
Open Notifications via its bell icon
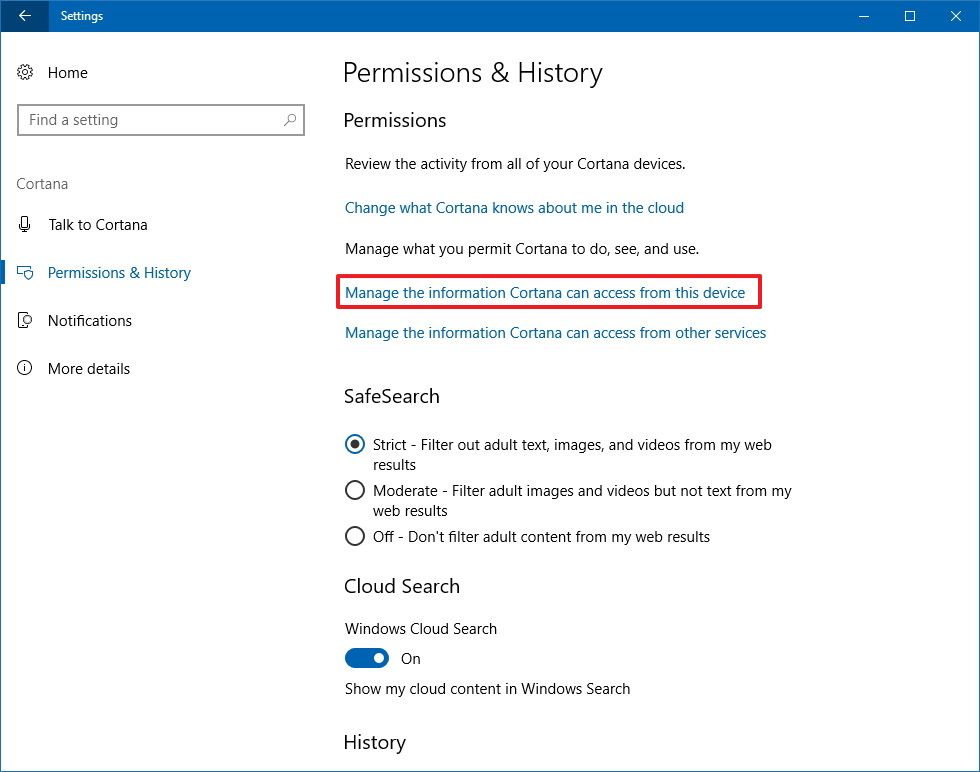point(25,320)
